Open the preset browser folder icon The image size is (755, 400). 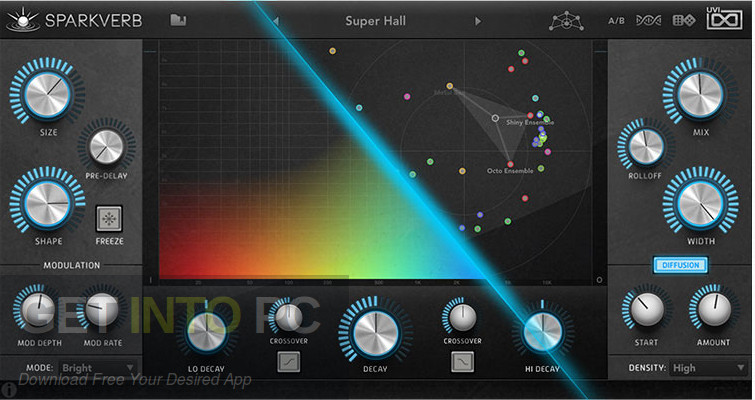tap(178, 20)
